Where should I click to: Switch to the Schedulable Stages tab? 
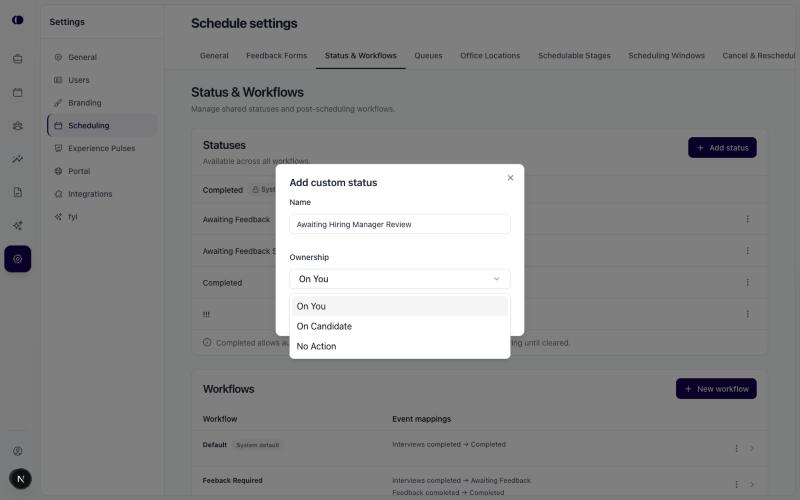[x=574, y=56]
